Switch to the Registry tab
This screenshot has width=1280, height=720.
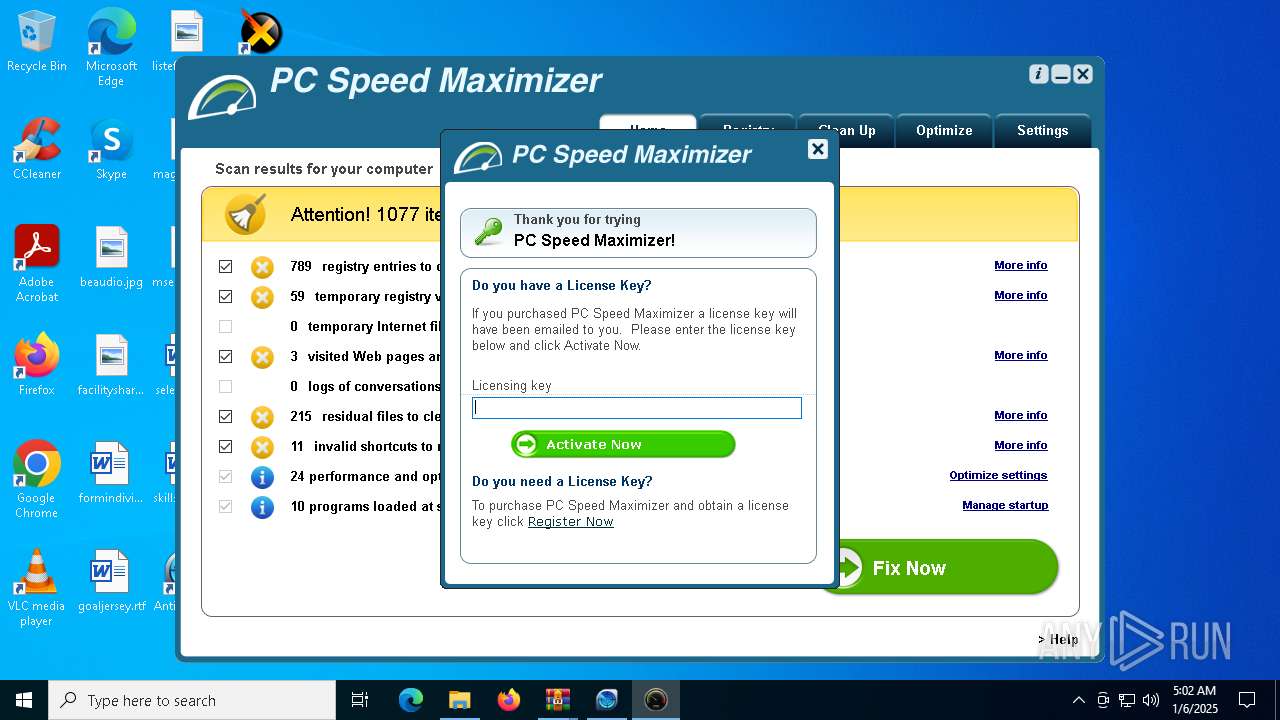[x=748, y=123]
